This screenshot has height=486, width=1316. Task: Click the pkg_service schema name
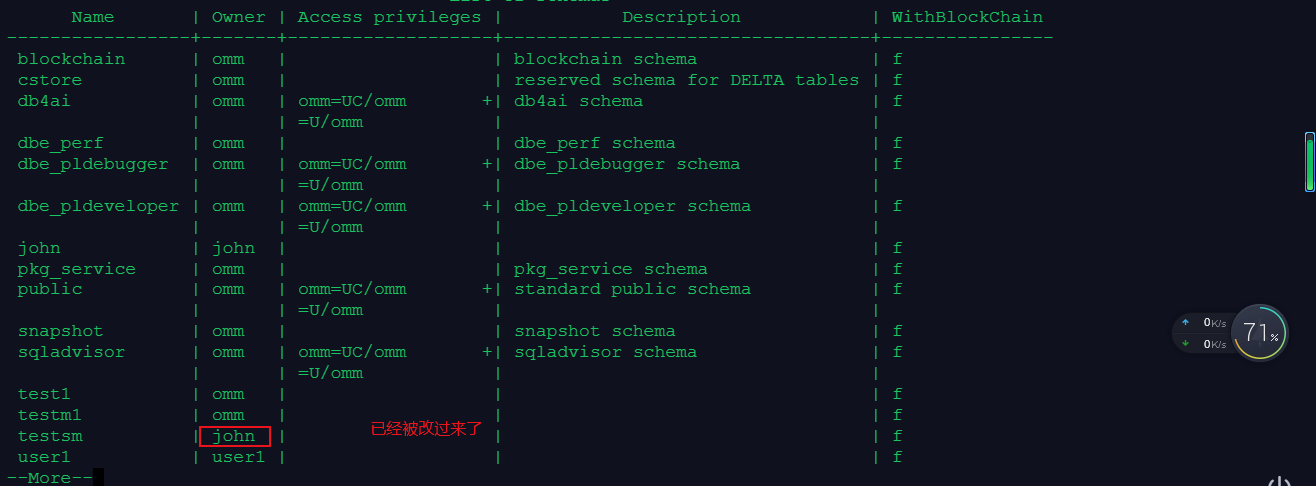(x=76, y=269)
